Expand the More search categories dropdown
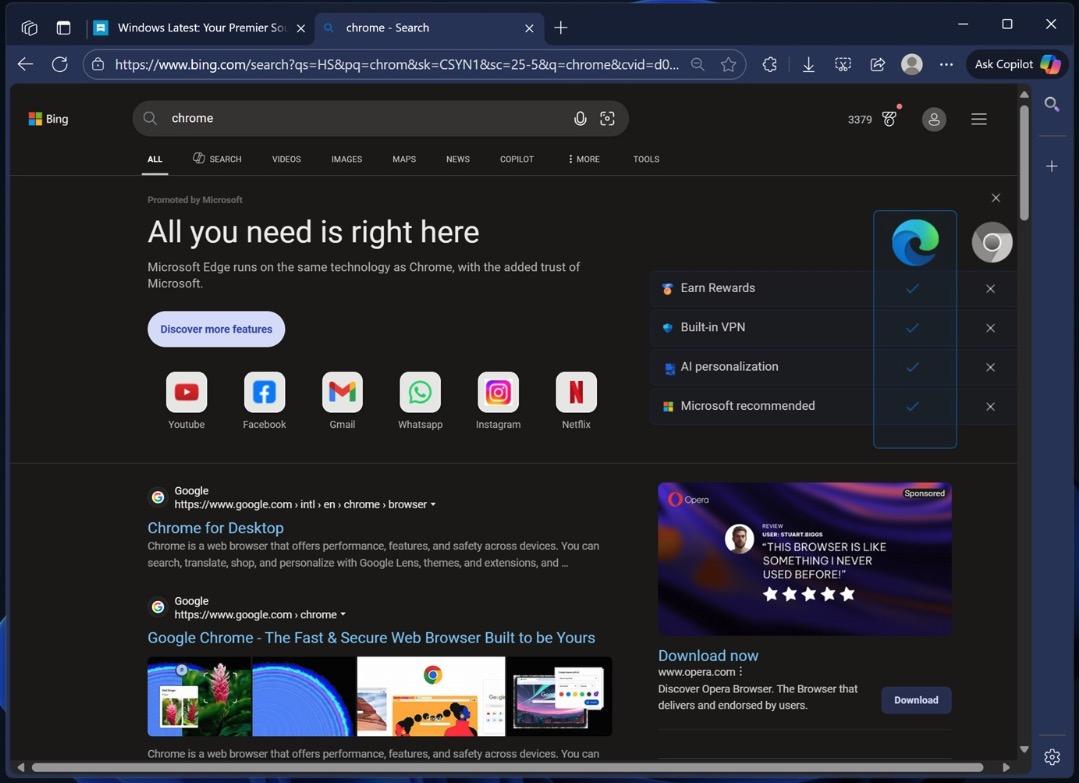This screenshot has height=783, width=1079. tap(582, 159)
